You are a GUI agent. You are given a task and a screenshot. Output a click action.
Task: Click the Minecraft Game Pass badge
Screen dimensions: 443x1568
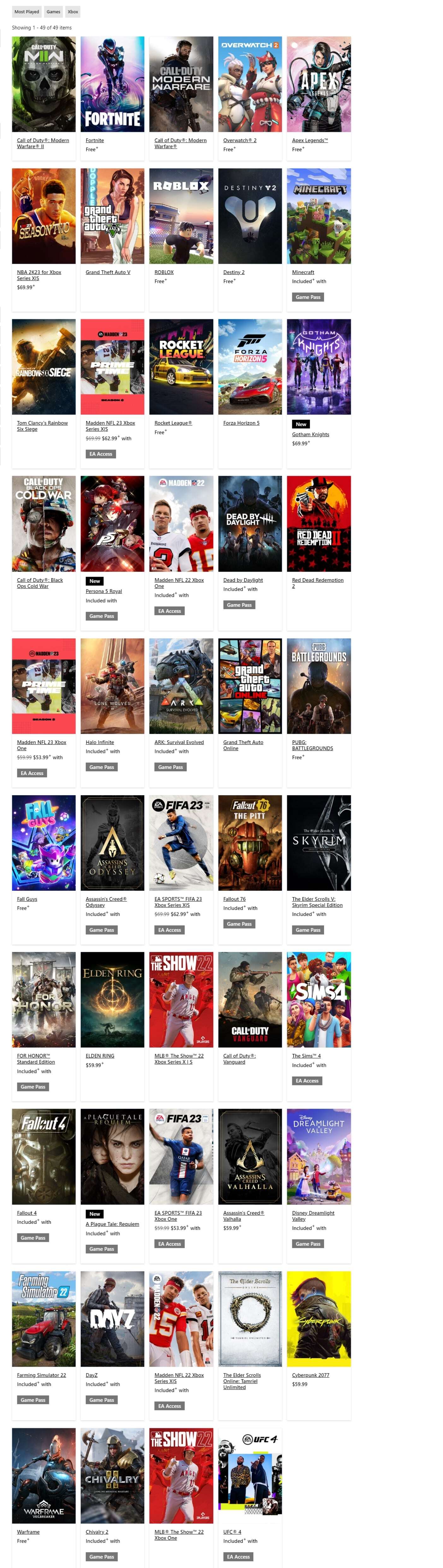click(308, 297)
